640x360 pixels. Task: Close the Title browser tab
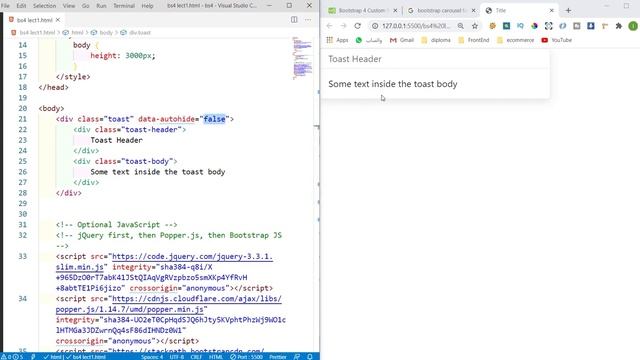pos(552,11)
